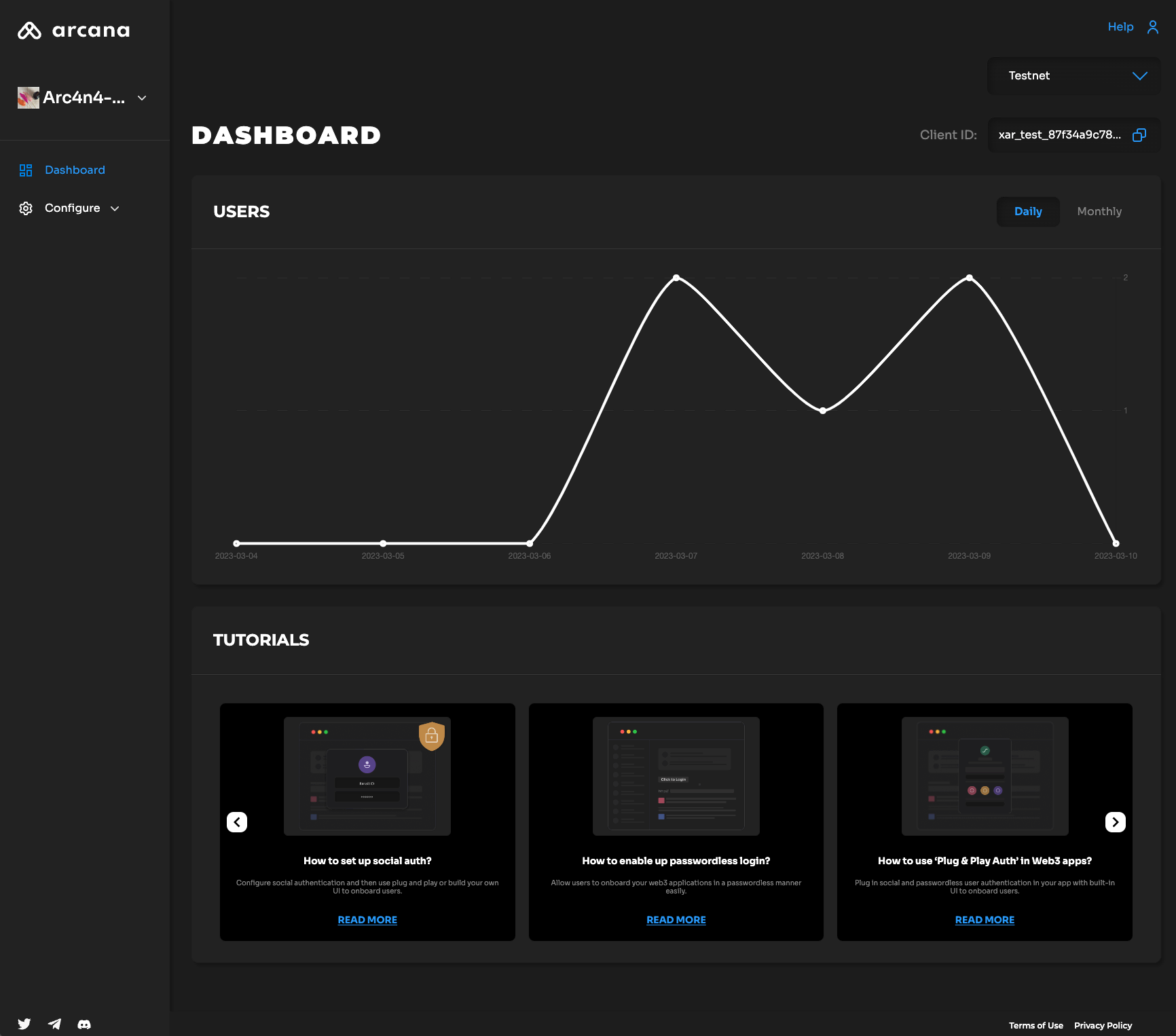This screenshot has height=1036, width=1176.
Task: Click the 2023-03-06 chart data point
Action: (x=530, y=543)
